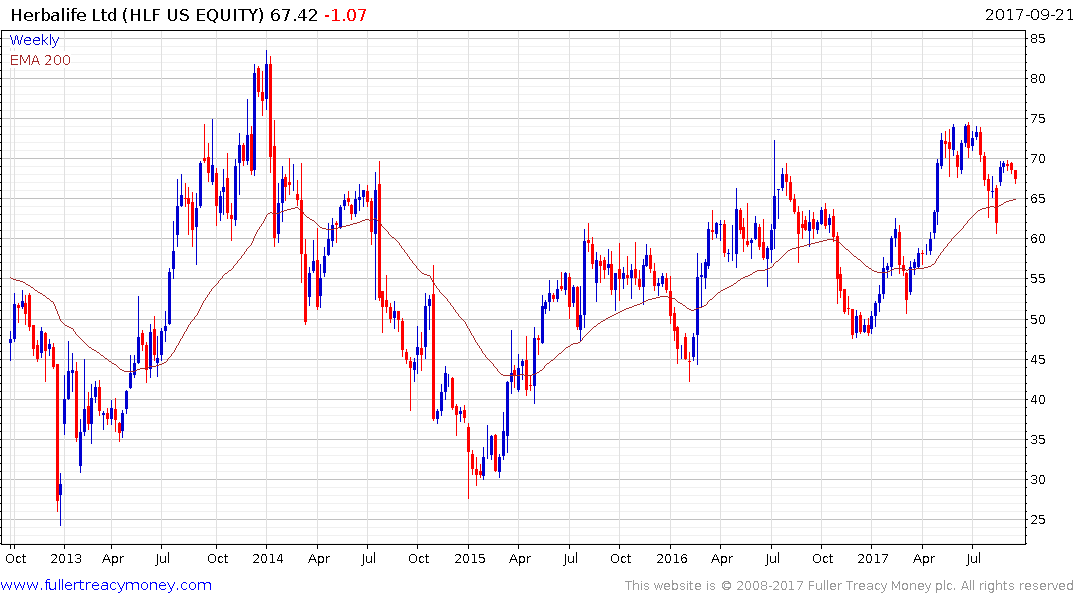1075x600 pixels.
Task: Click the 40 price axis label
Action: coord(1038,400)
